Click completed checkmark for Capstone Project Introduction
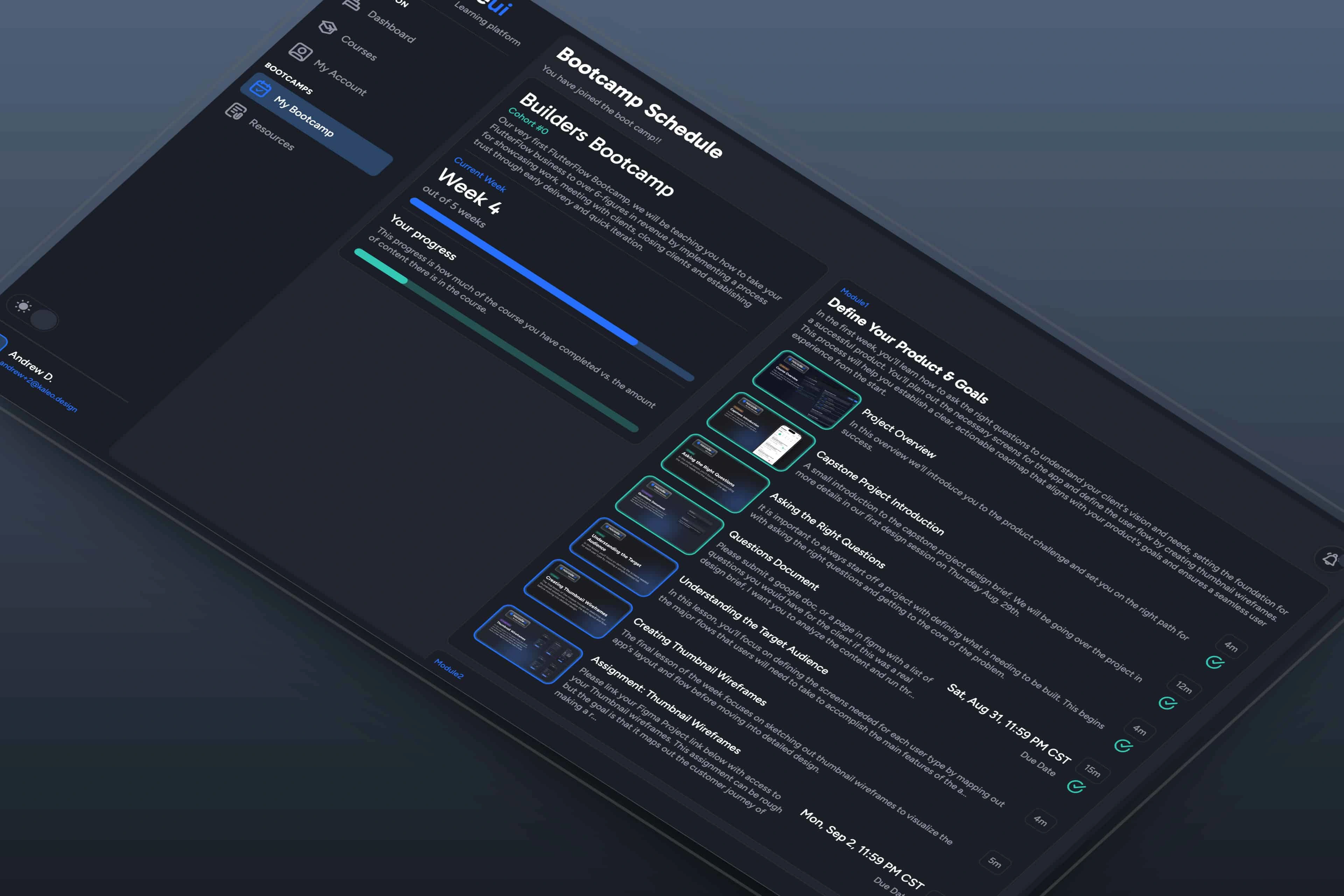The height and width of the screenshot is (896, 1344). (1168, 703)
